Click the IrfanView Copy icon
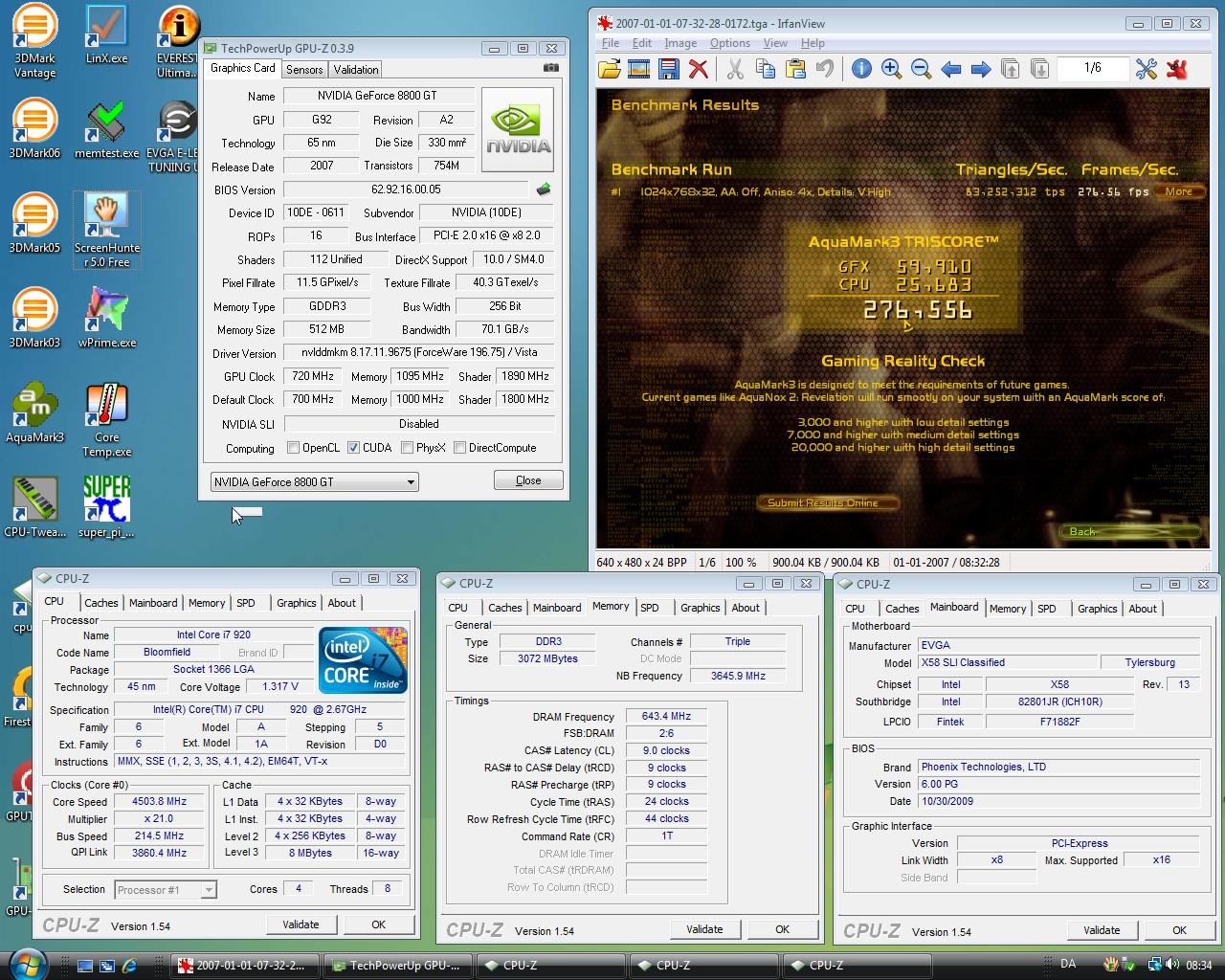Viewport: 1225px width, 980px height. click(x=765, y=69)
